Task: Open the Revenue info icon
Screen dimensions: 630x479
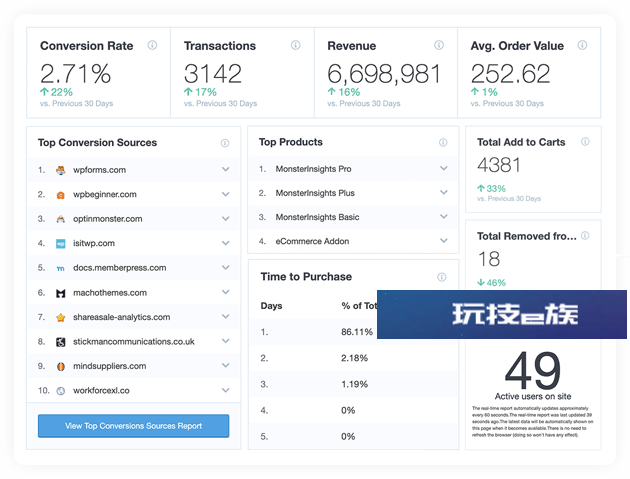Action: 439,45
